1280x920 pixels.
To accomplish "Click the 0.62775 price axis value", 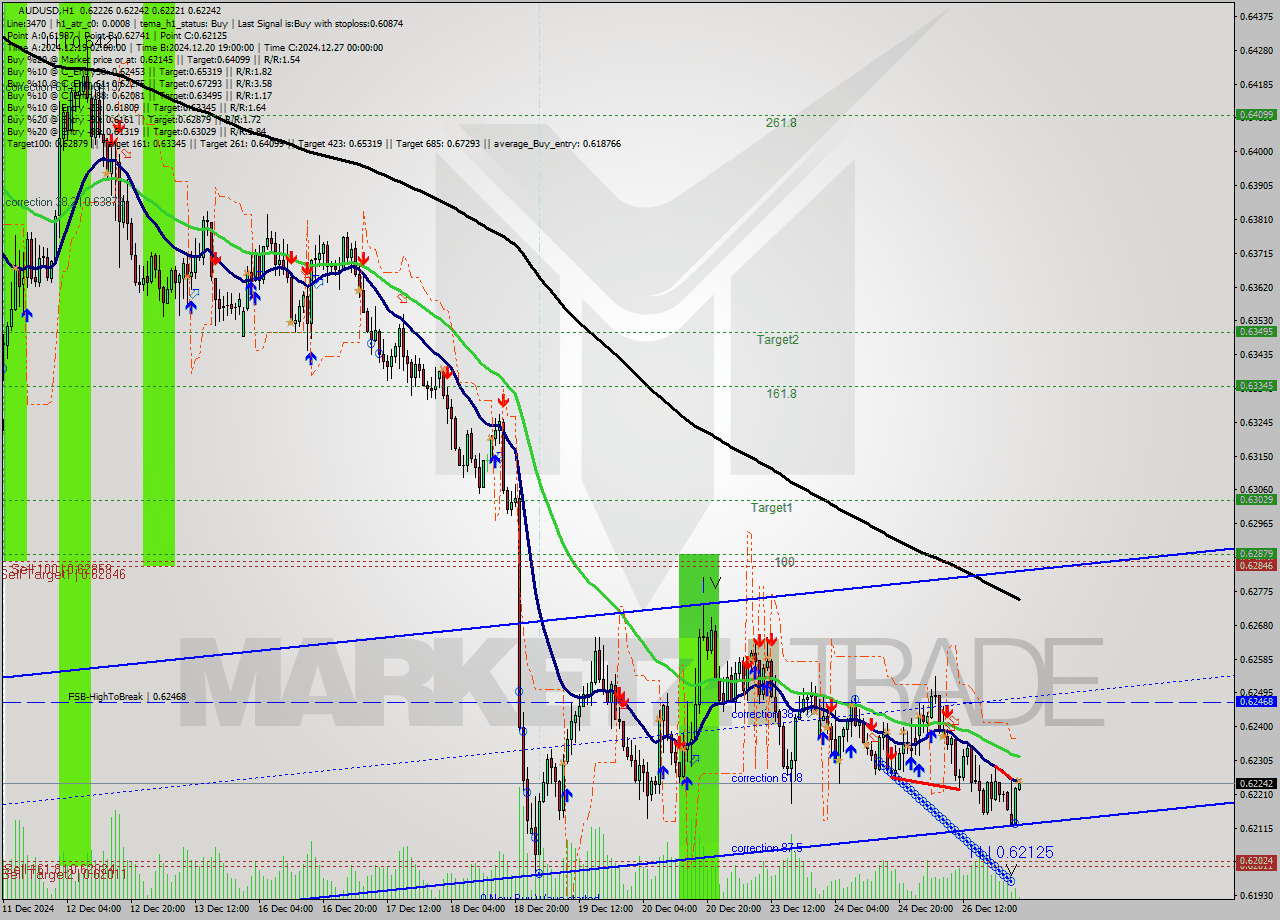I will pos(1255,591).
